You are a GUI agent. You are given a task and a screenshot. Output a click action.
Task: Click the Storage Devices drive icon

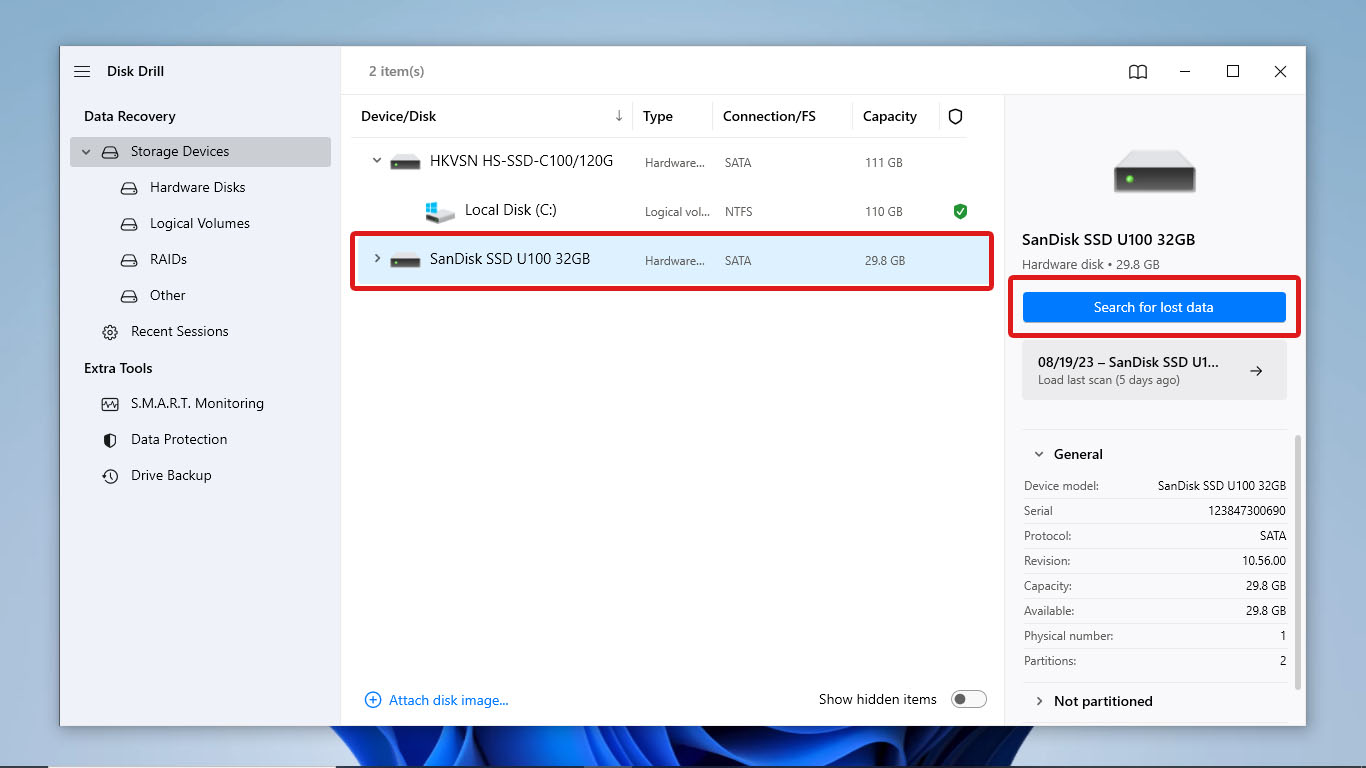110,152
